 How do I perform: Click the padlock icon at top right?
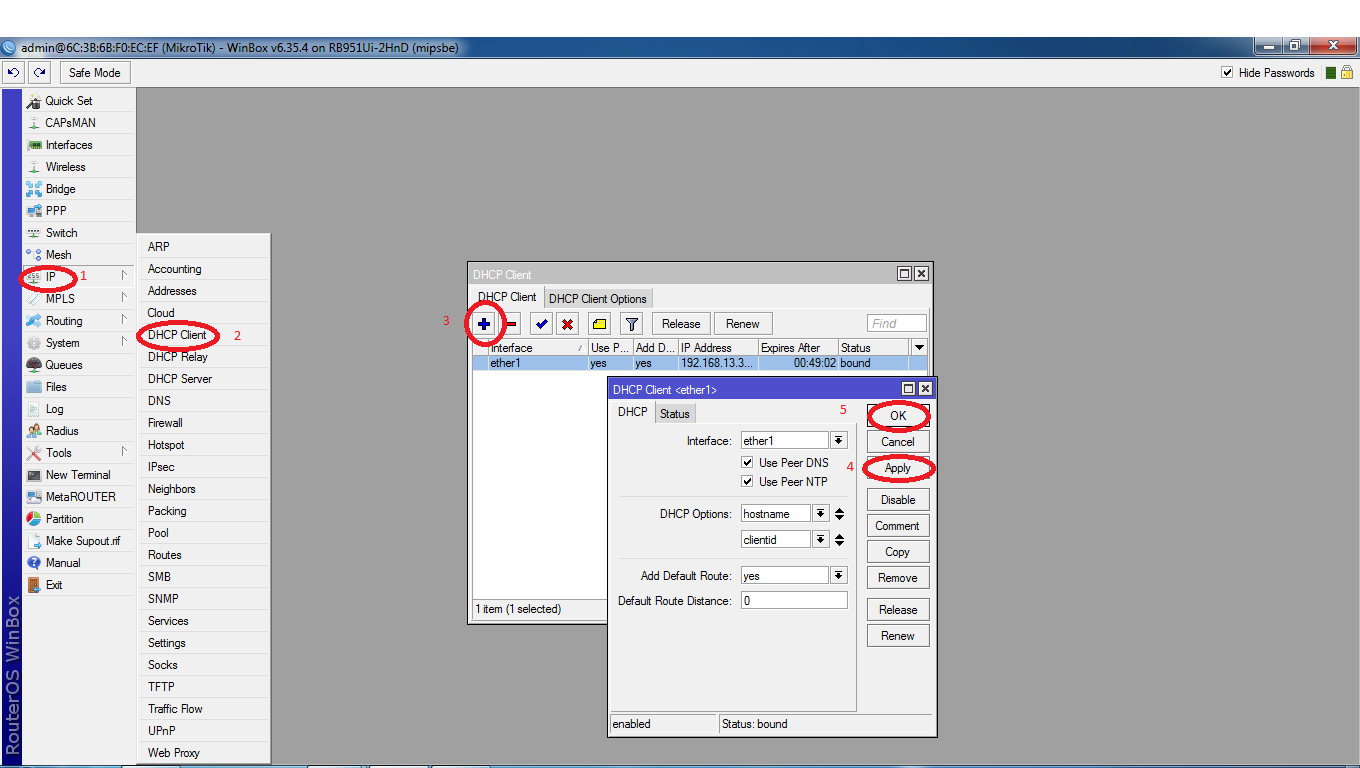click(x=1347, y=73)
